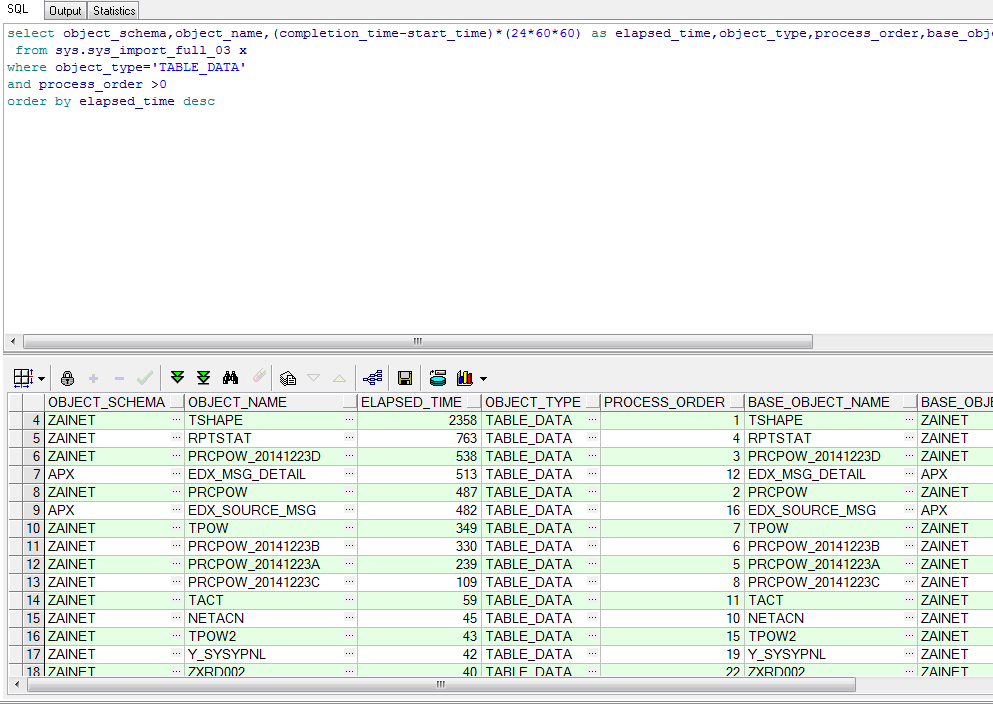993x704 pixels.
Task: Click the grid's horizontal scrollbar
Action: [440, 685]
